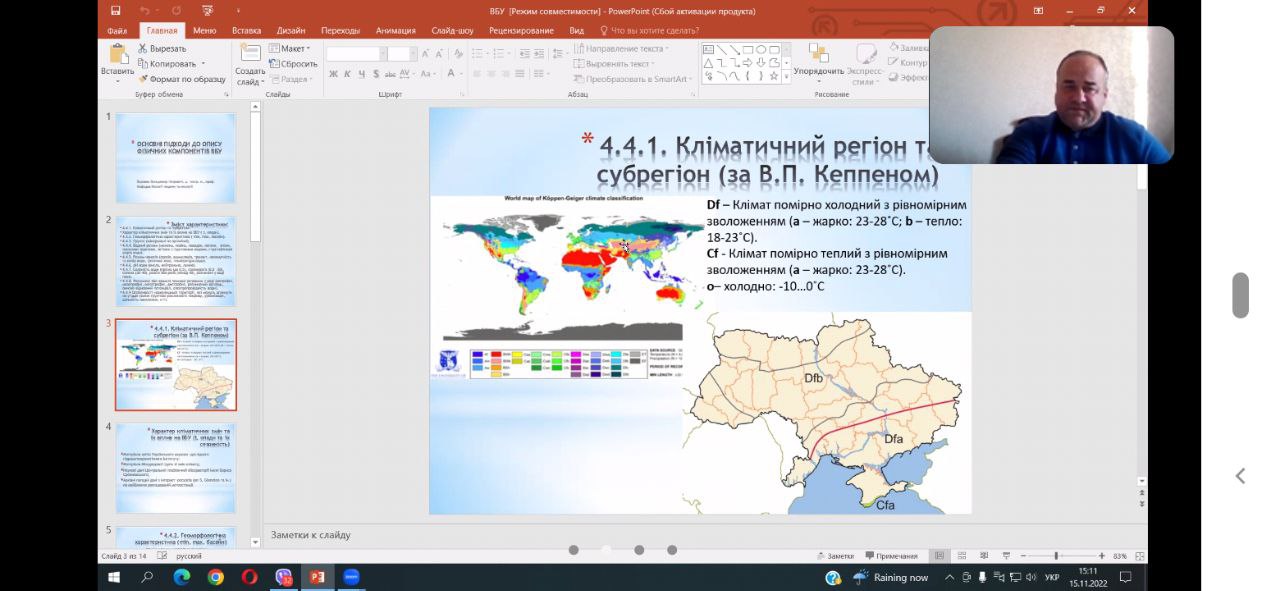Click Format Painter (Формат по образцу)

pyautogui.click(x=182, y=79)
